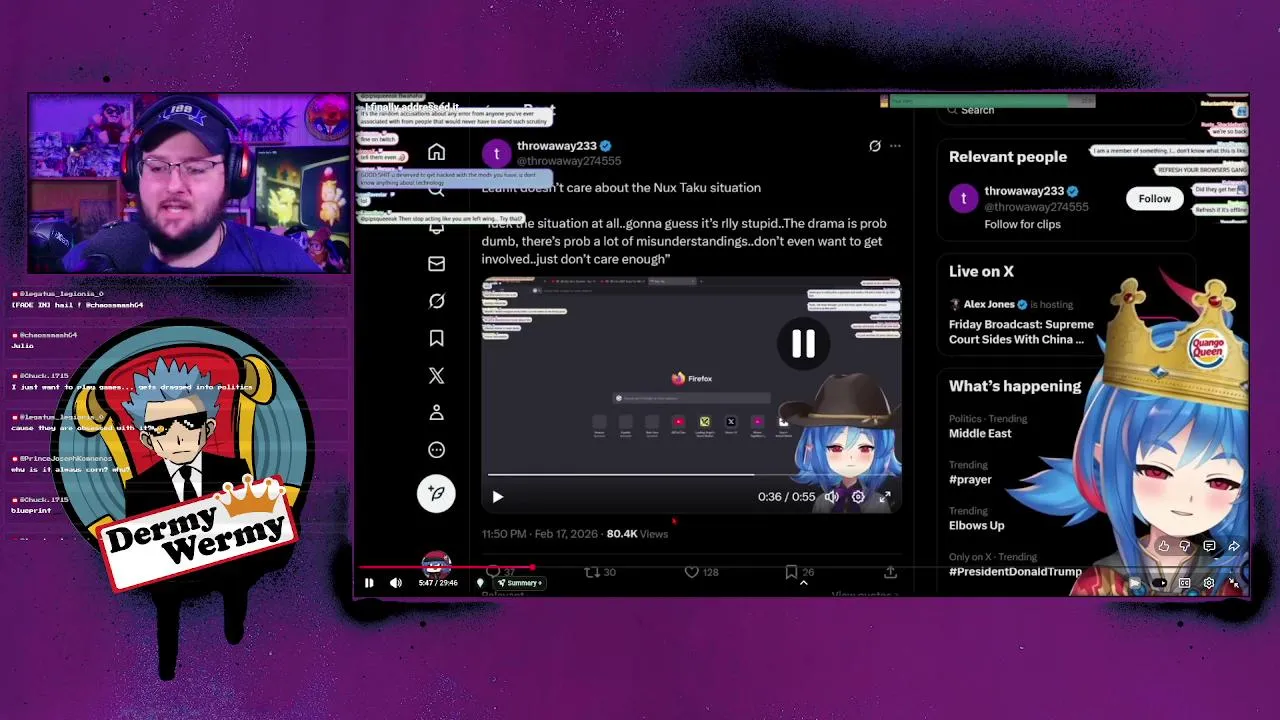Viewport: 1280px width, 720px height.
Task: Open the #prayer trending topic
Action: pyautogui.click(x=970, y=480)
